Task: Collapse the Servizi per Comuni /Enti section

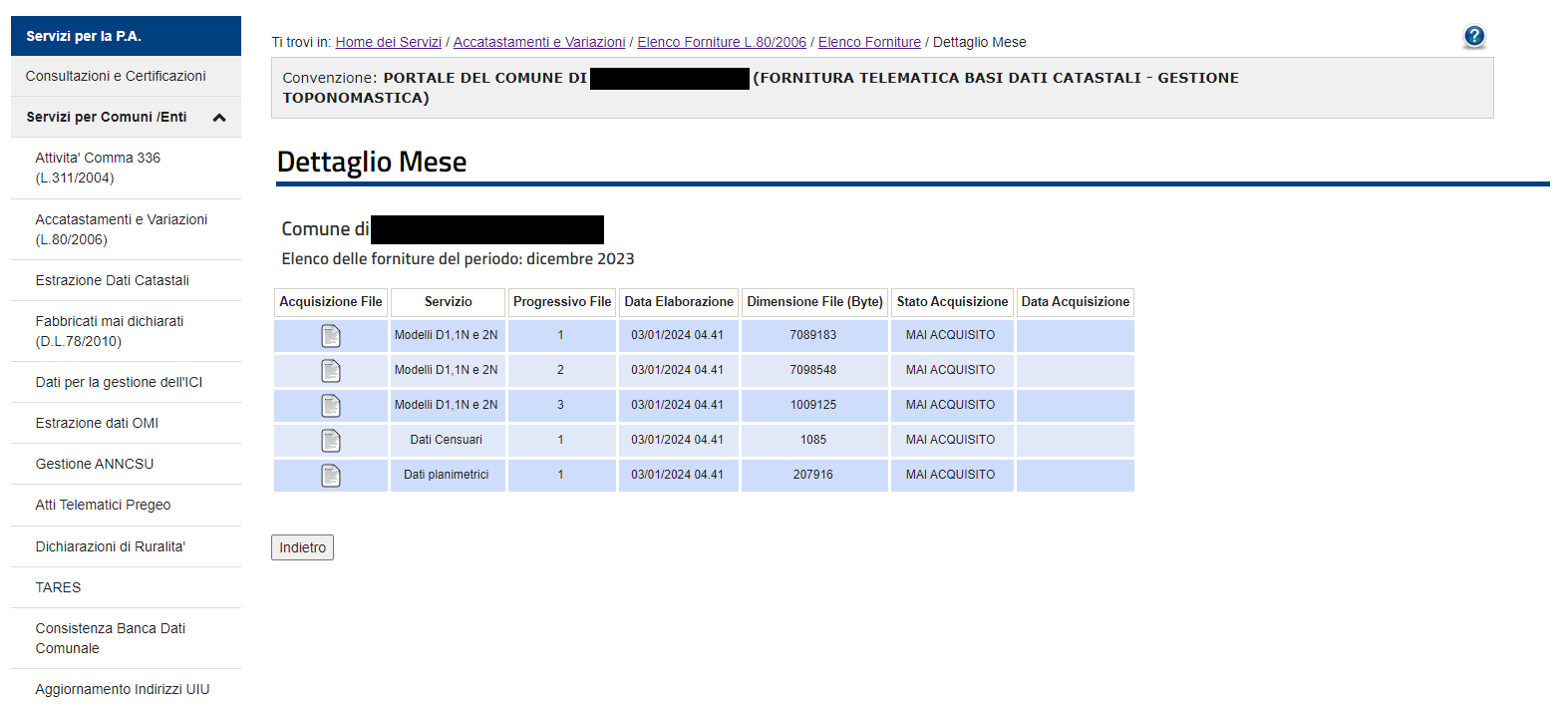Action: (x=219, y=118)
